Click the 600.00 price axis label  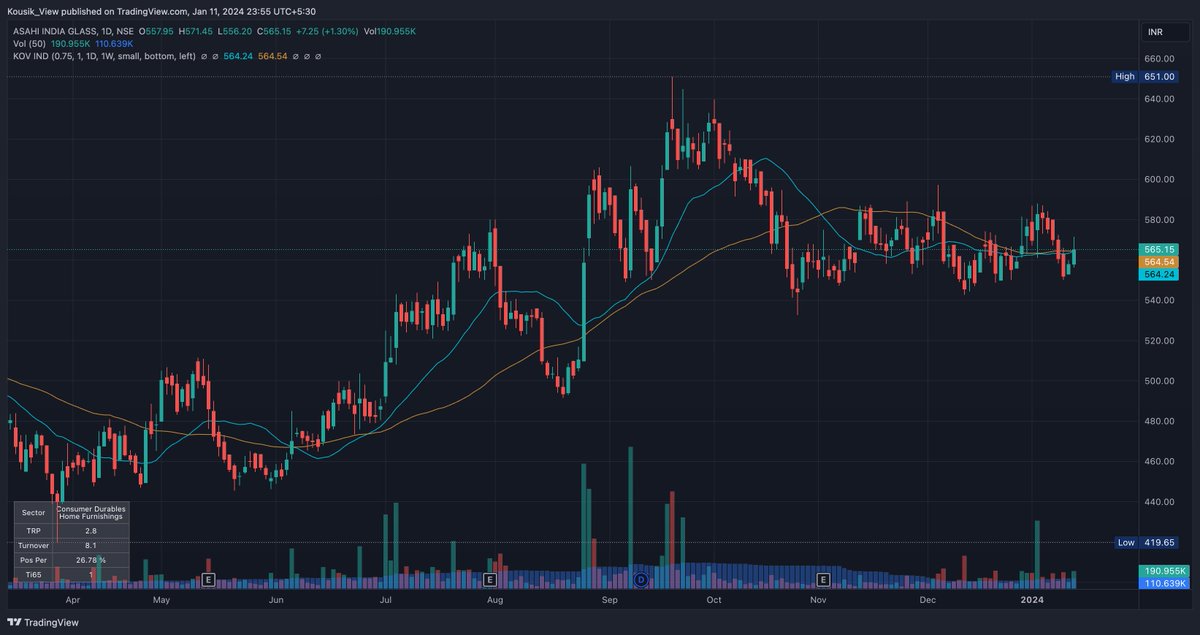[1160, 179]
